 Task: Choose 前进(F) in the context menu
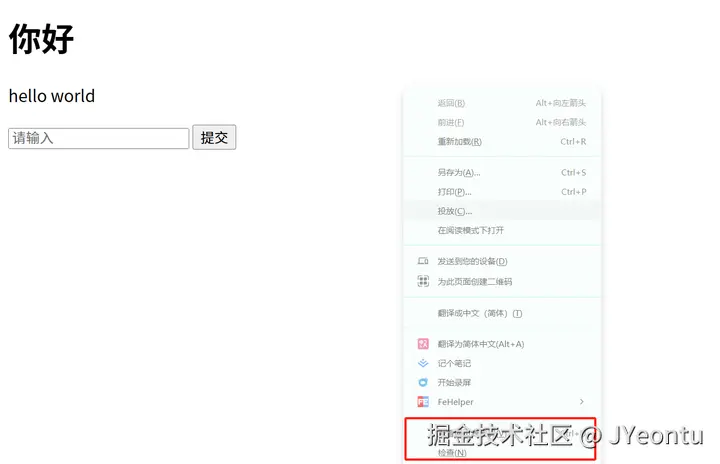pyautogui.click(x=502, y=122)
